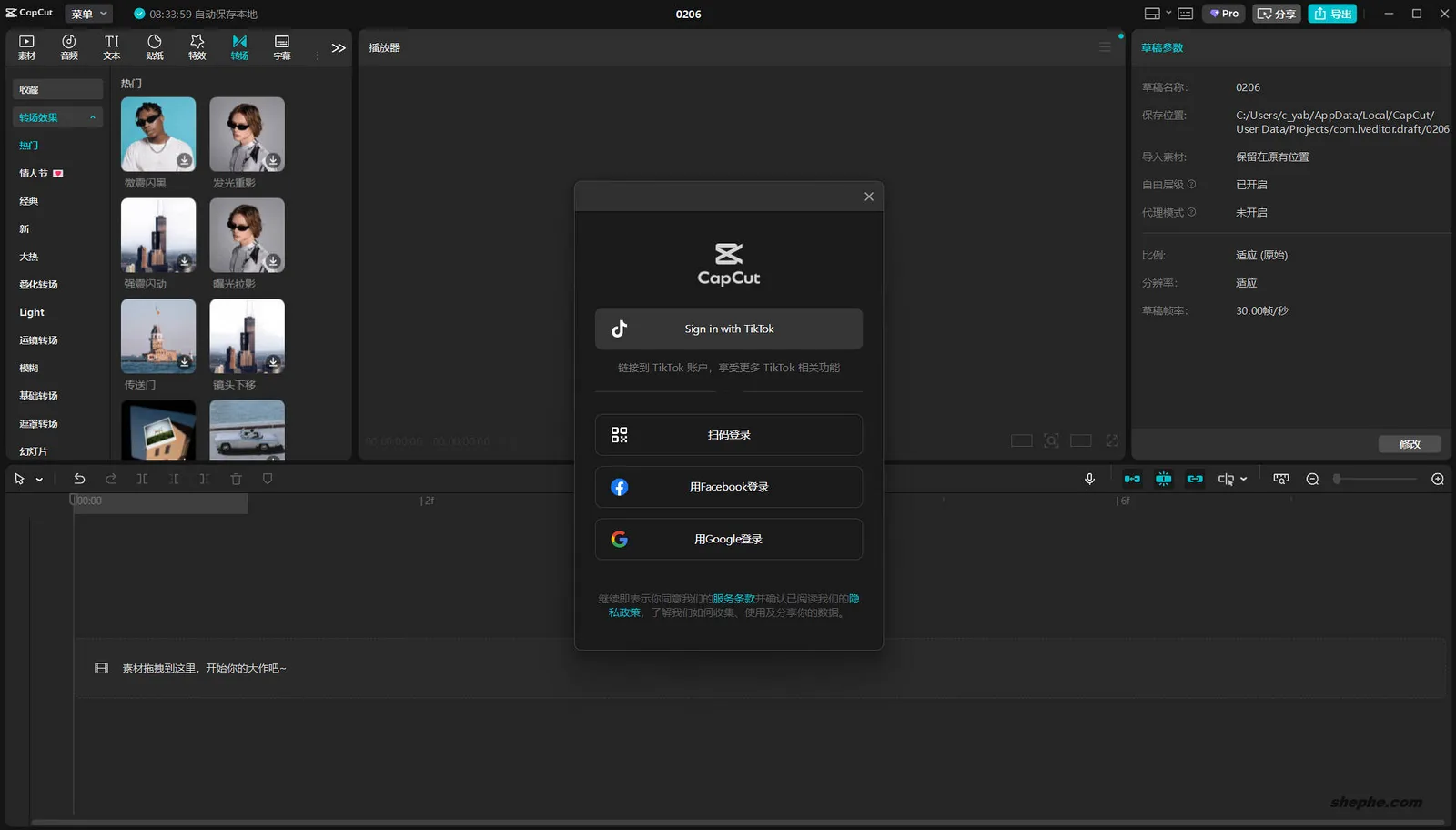Click the Sign in with TikTok button
The width and height of the screenshot is (1456, 830).
coord(728,329)
